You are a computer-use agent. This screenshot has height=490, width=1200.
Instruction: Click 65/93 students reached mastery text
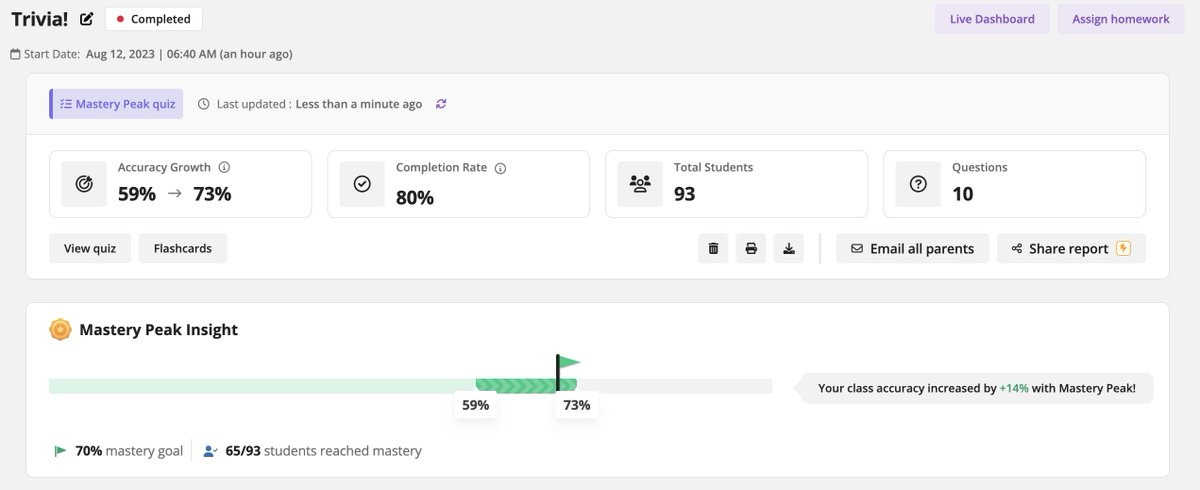pyautogui.click(x=323, y=451)
